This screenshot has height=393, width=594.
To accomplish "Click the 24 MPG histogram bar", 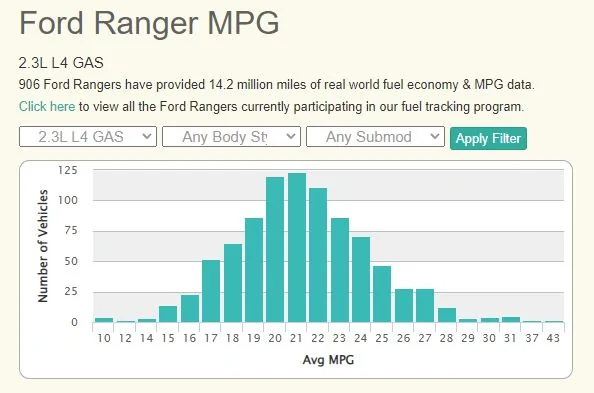I will (361, 280).
